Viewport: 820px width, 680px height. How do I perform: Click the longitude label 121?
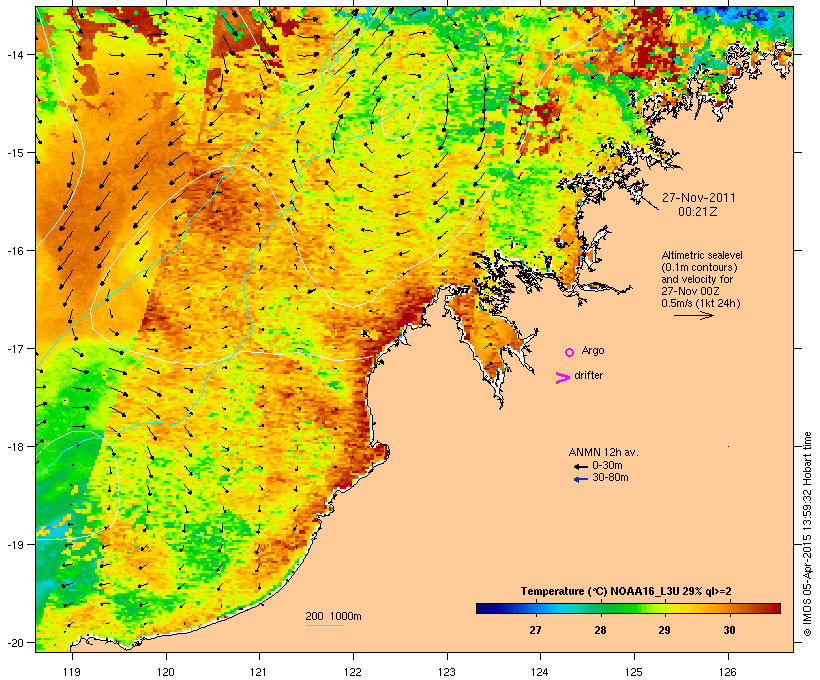click(x=259, y=672)
